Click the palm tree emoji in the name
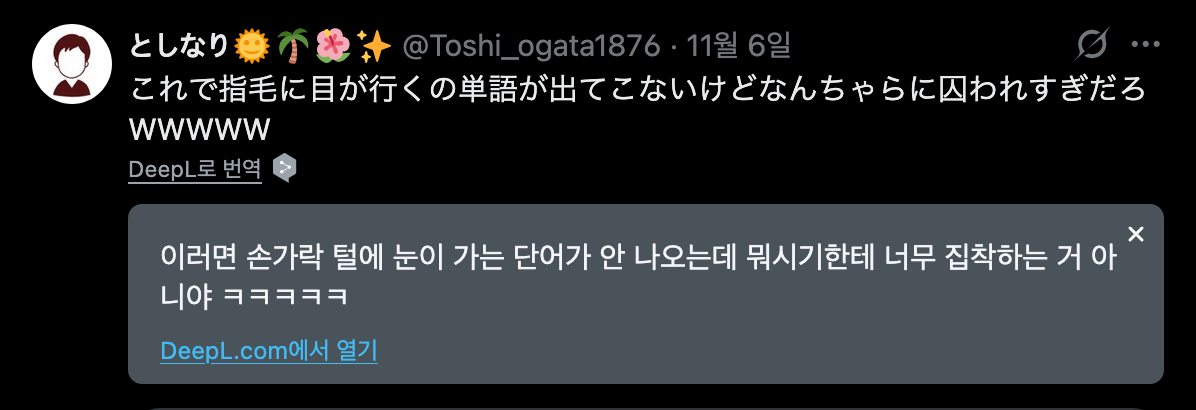 294,47
